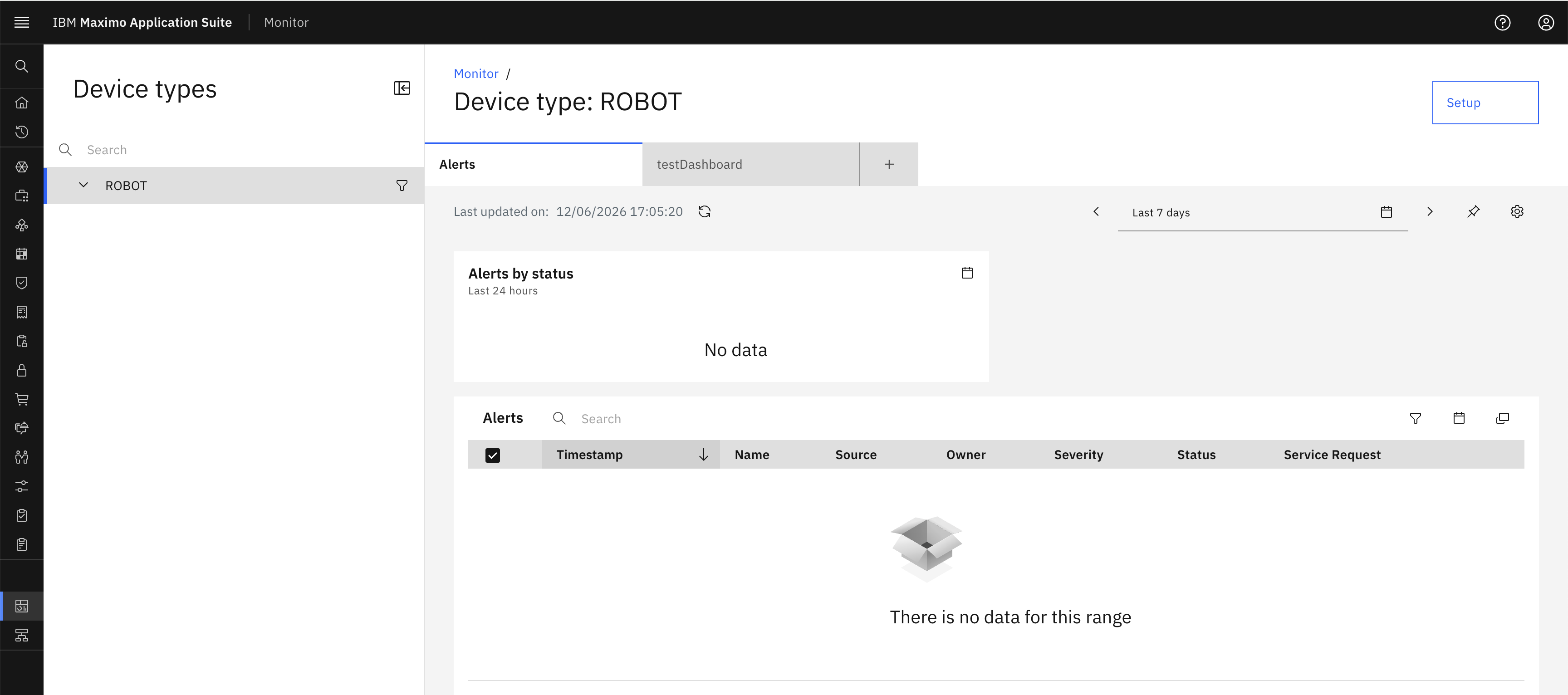Click the hexagon assets icon in sidebar

pos(22,167)
